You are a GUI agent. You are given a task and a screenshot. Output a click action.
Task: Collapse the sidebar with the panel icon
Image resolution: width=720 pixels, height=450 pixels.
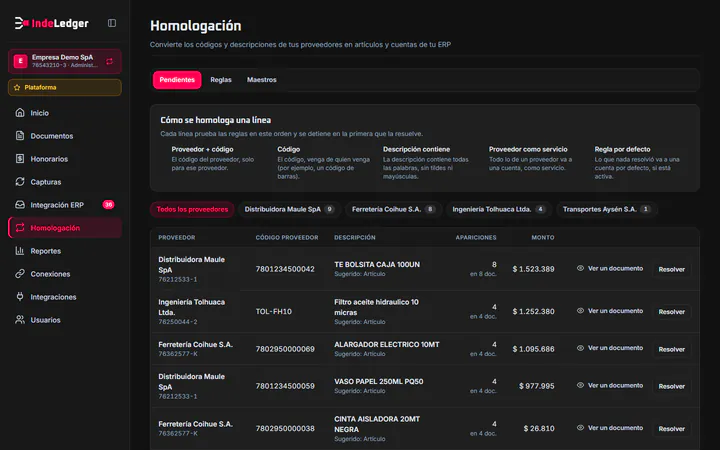112,23
